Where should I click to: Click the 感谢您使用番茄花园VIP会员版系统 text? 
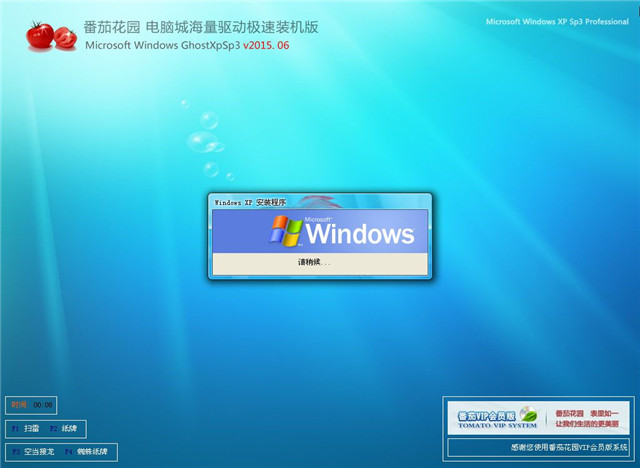tap(569, 448)
